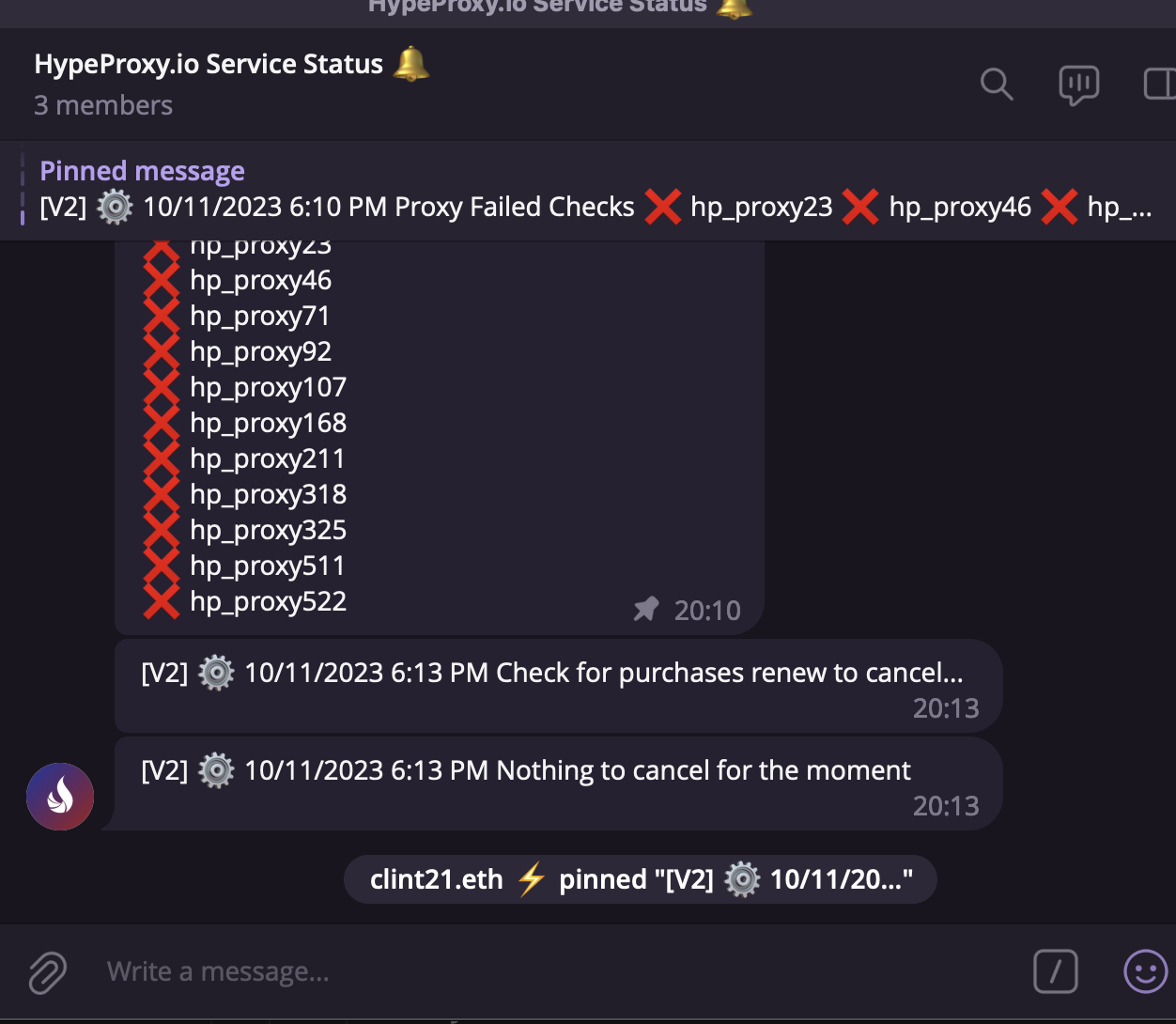Select the hp_proxy522 entry in the list

268,601
